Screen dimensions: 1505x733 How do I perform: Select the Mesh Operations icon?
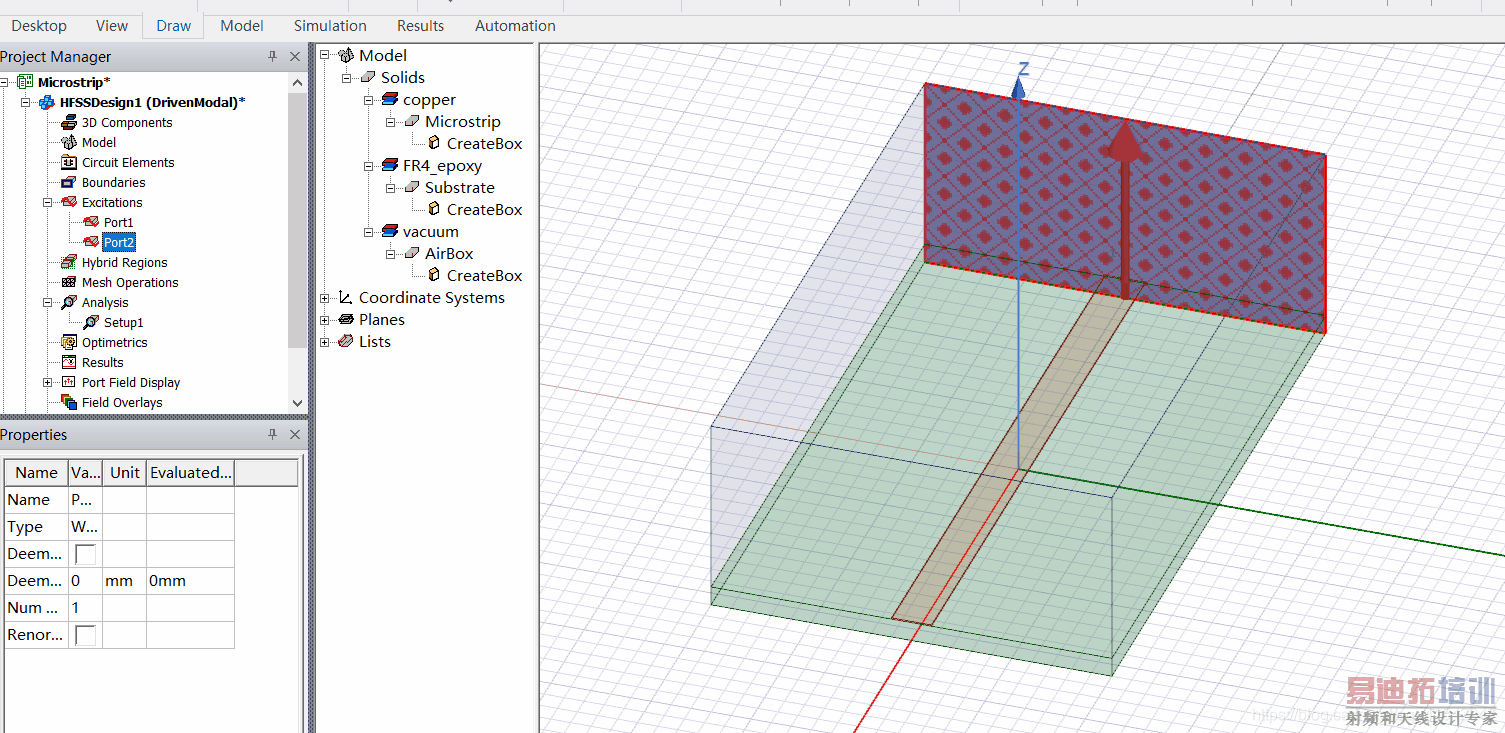[68, 283]
